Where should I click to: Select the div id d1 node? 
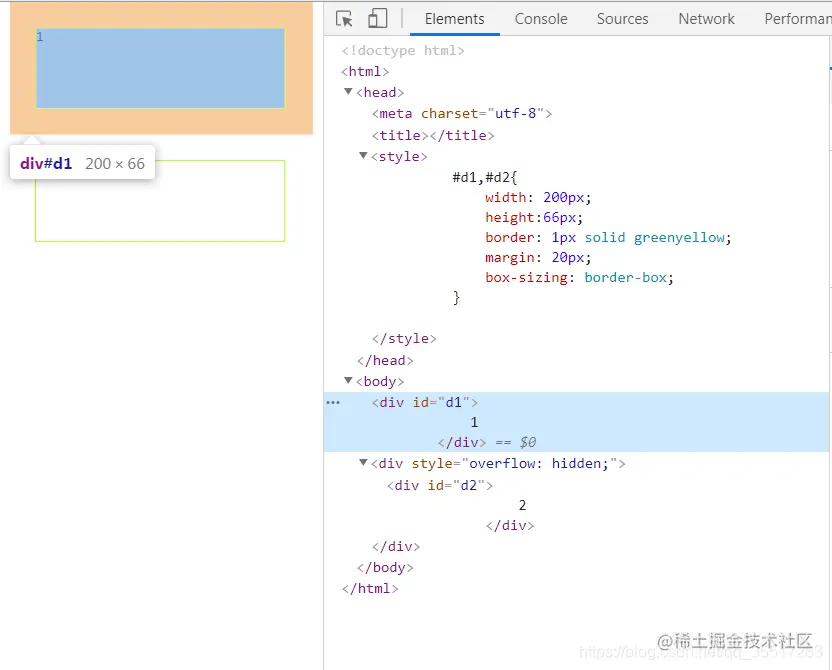point(424,403)
